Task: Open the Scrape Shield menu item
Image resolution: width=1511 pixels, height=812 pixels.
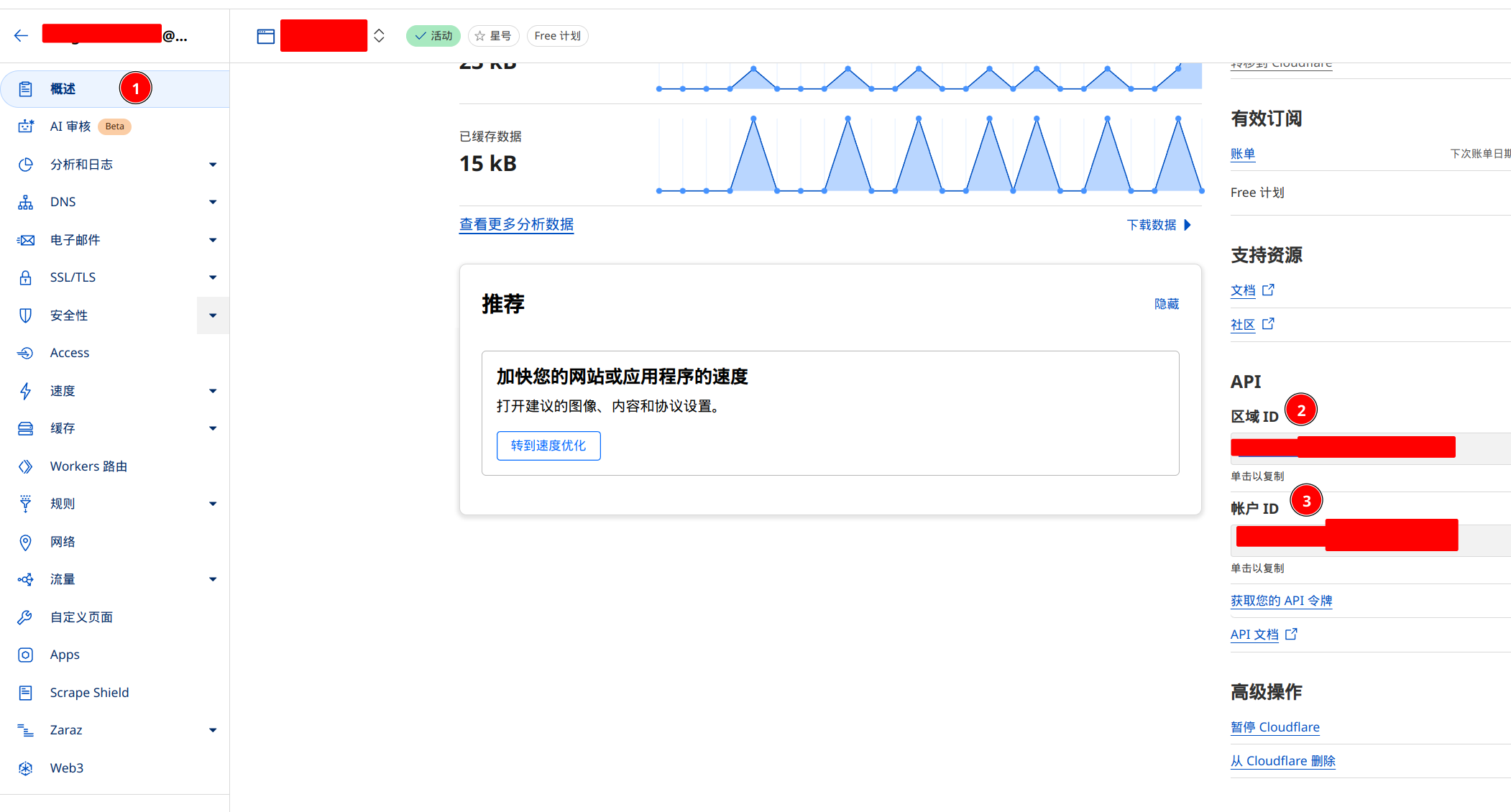Action: pyautogui.click(x=89, y=693)
